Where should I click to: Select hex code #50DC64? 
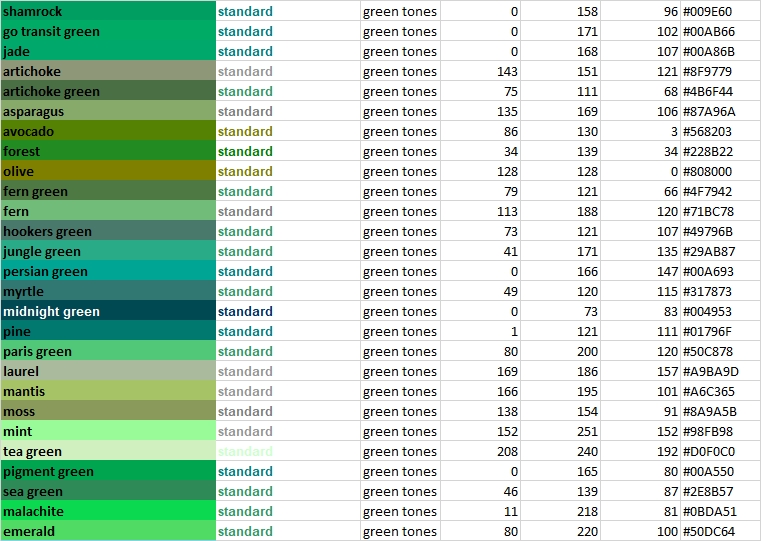click(x=709, y=532)
